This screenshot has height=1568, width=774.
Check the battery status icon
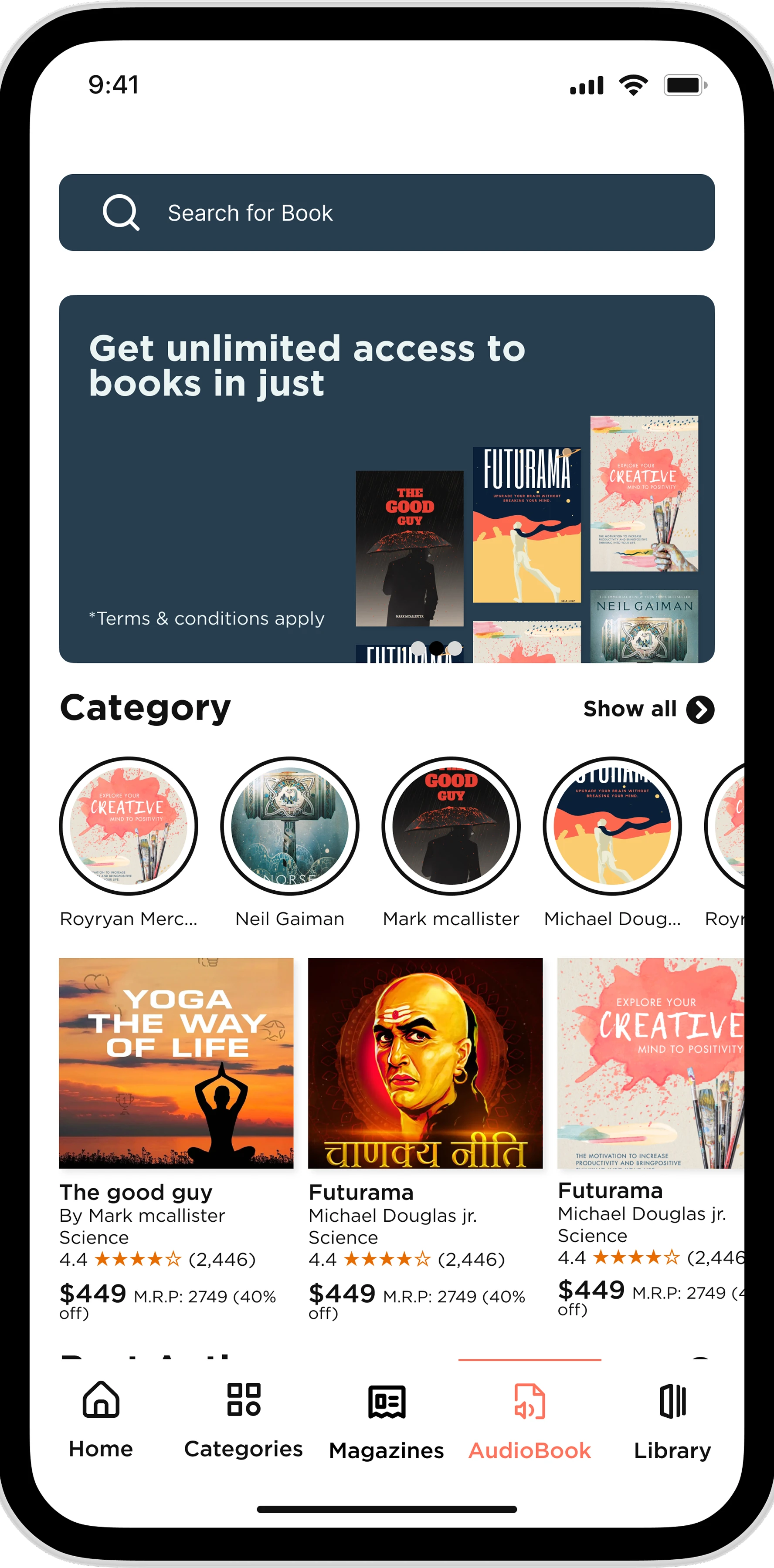(x=686, y=85)
